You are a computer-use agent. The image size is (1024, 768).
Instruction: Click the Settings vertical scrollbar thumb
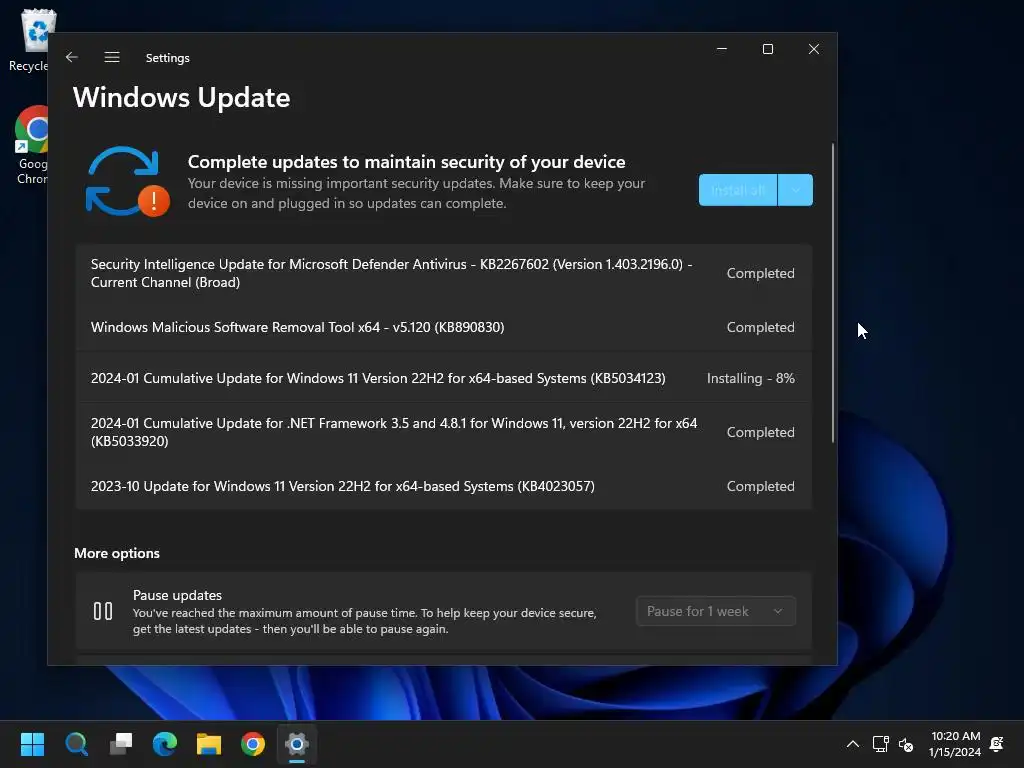pyautogui.click(x=833, y=293)
